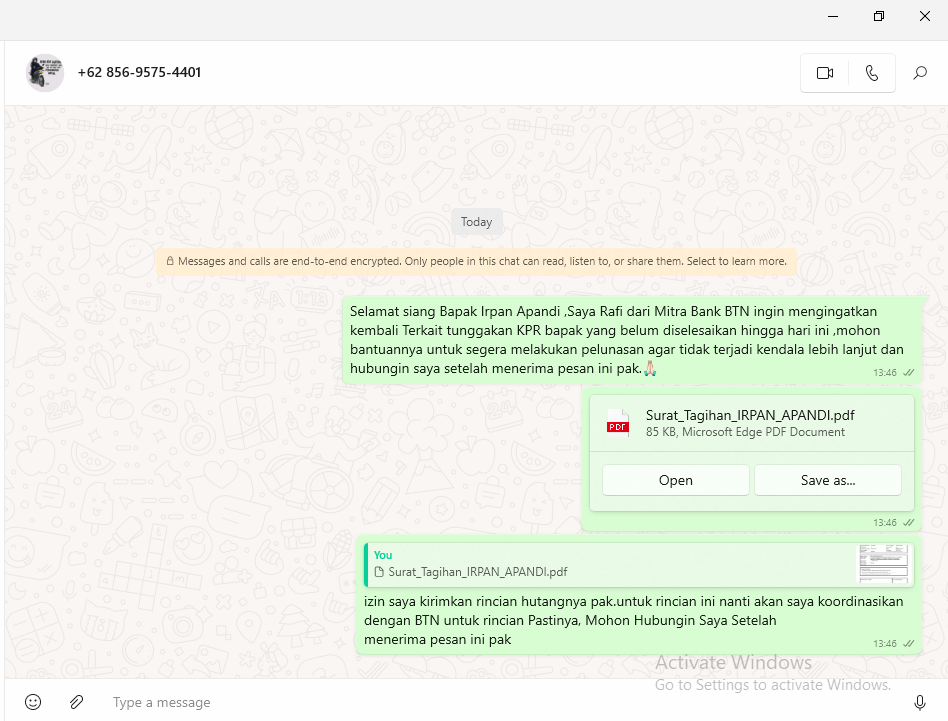
Task: Open the search in chat icon
Action: 920,73
